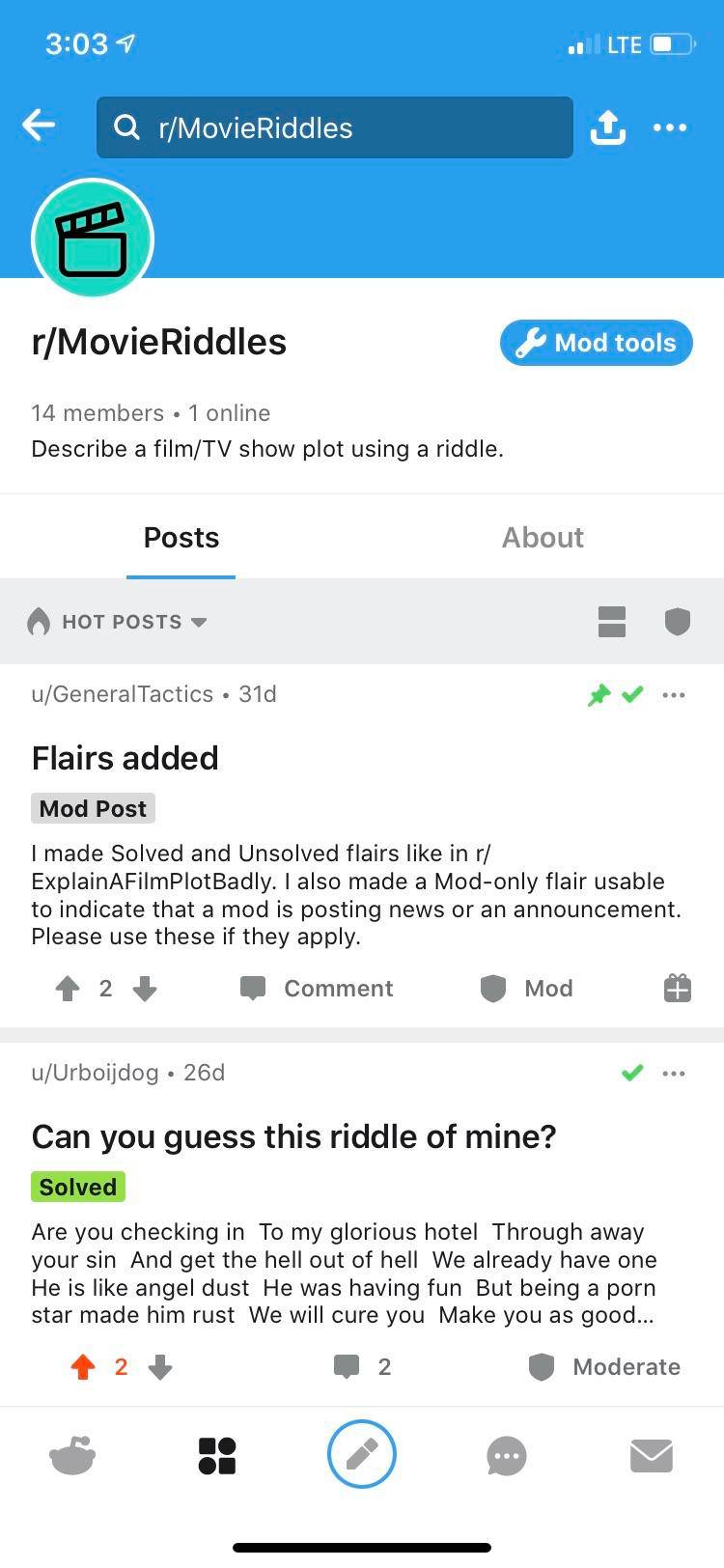
Task: Give an award on the Flairs added post
Action: tap(677, 988)
